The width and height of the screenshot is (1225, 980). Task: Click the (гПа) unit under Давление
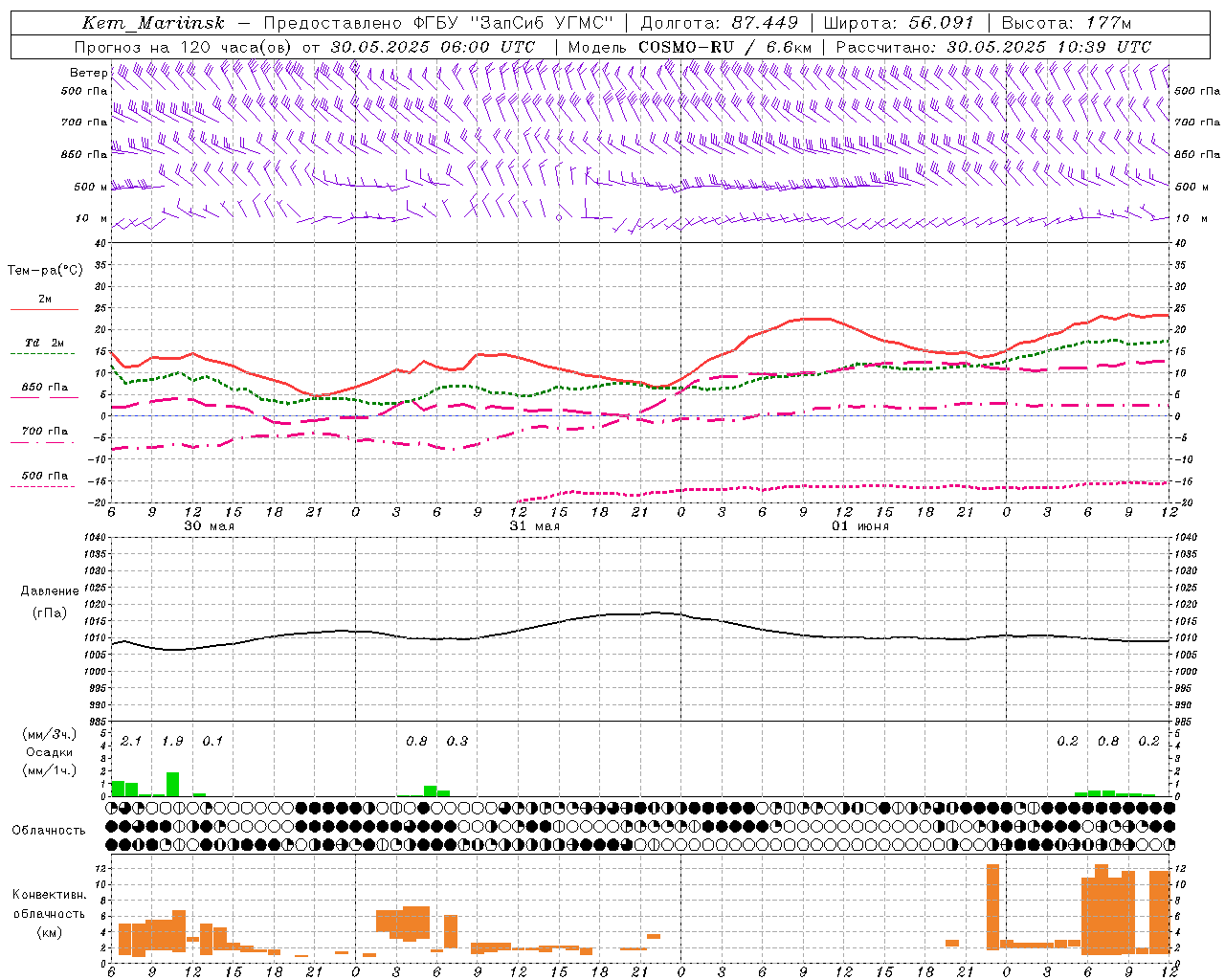(x=49, y=612)
